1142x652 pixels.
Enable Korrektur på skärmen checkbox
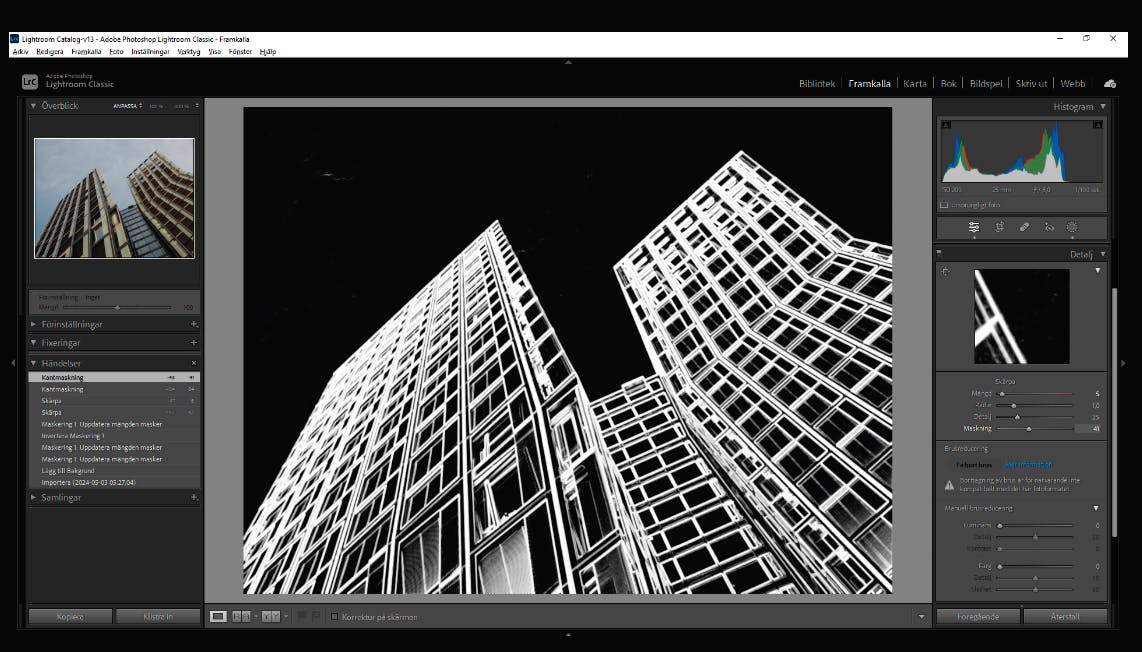point(335,617)
